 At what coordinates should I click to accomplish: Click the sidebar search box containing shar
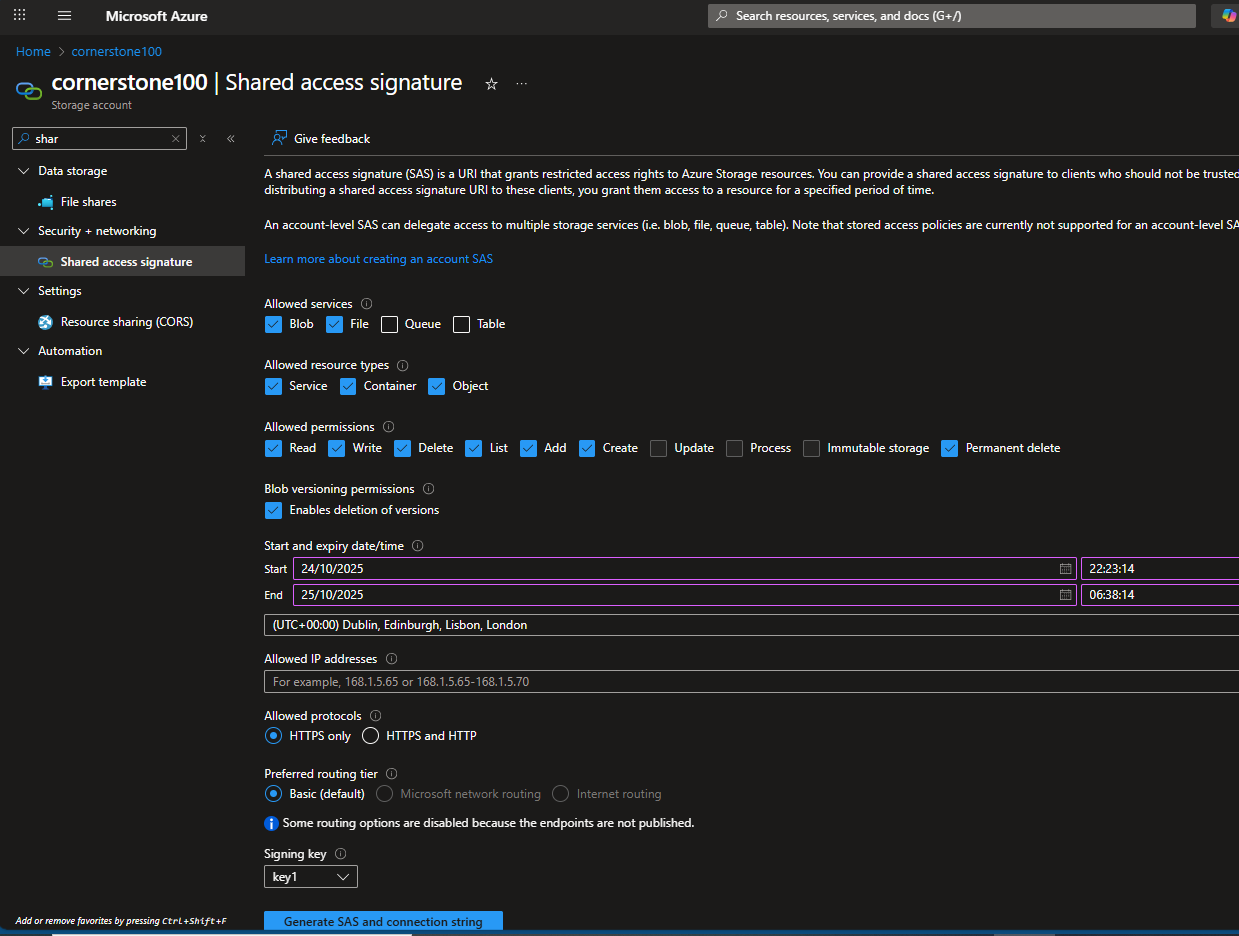(98, 139)
